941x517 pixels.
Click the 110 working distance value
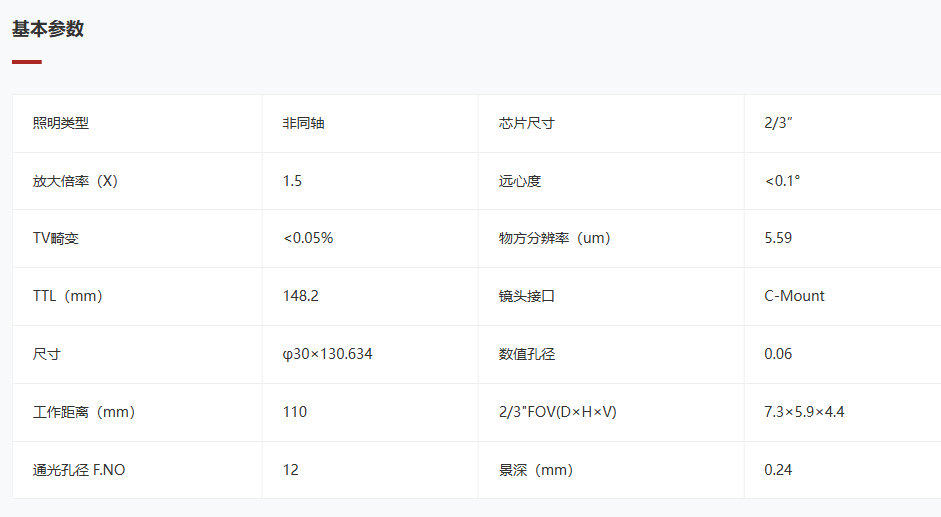[295, 412]
